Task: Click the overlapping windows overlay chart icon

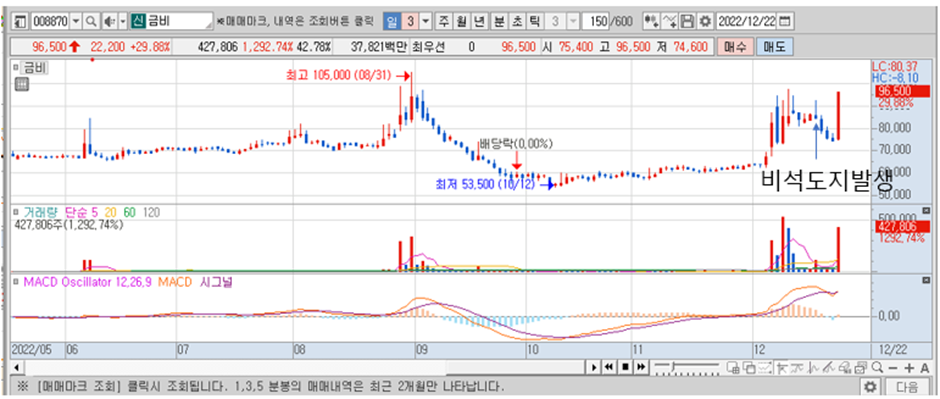Action: pos(749,367)
